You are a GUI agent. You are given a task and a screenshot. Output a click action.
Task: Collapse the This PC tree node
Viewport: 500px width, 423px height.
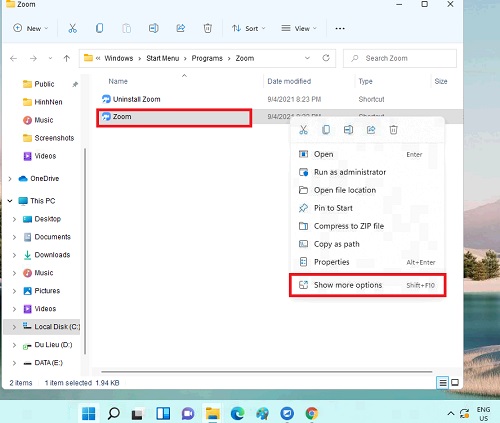coord(10,201)
